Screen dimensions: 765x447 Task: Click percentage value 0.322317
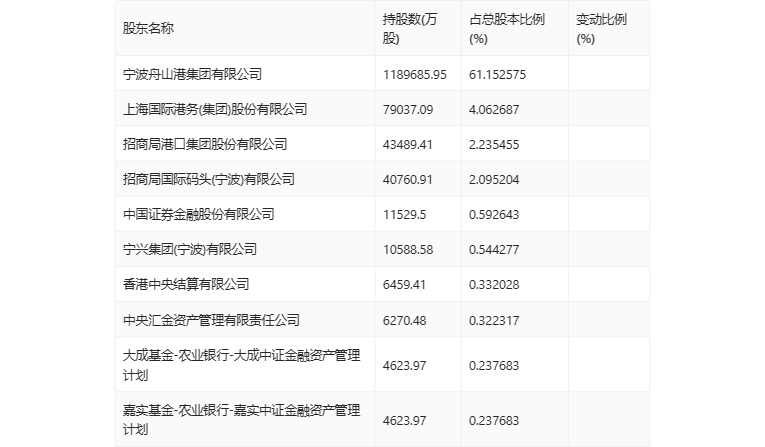[x=494, y=321]
